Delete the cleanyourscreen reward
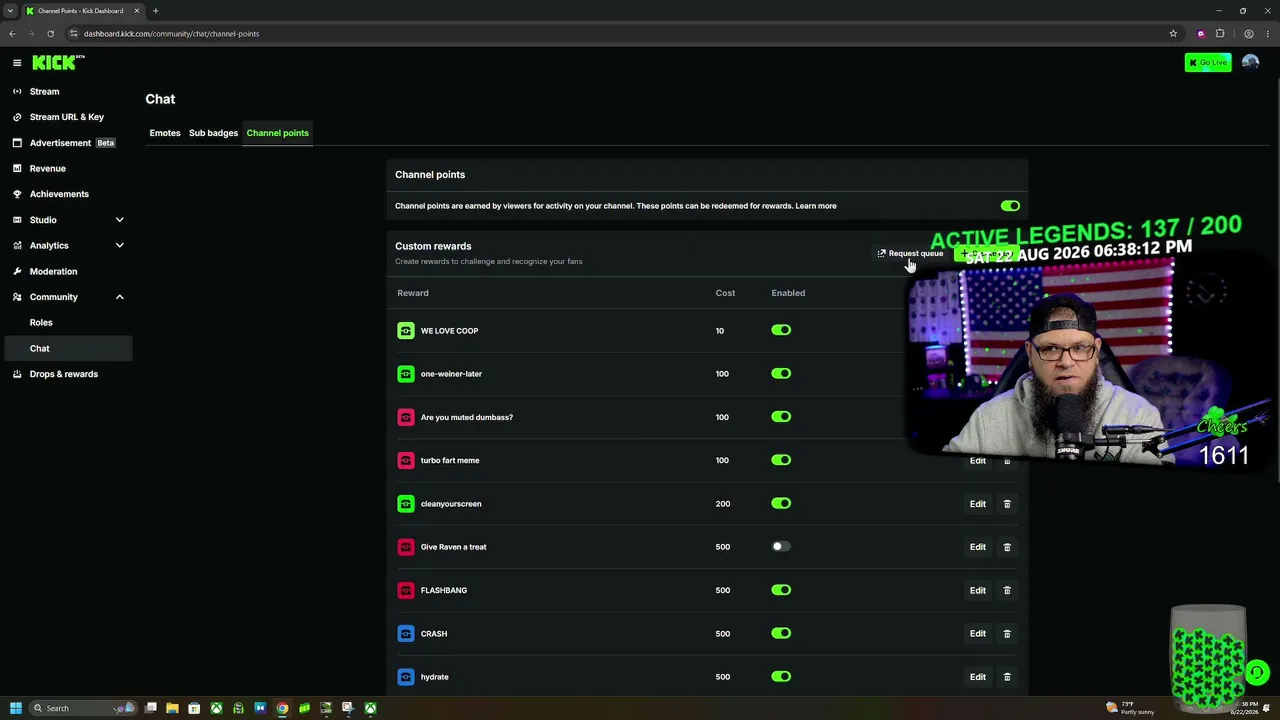Viewport: 1280px width, 720px height. (x=1007, y=504)
